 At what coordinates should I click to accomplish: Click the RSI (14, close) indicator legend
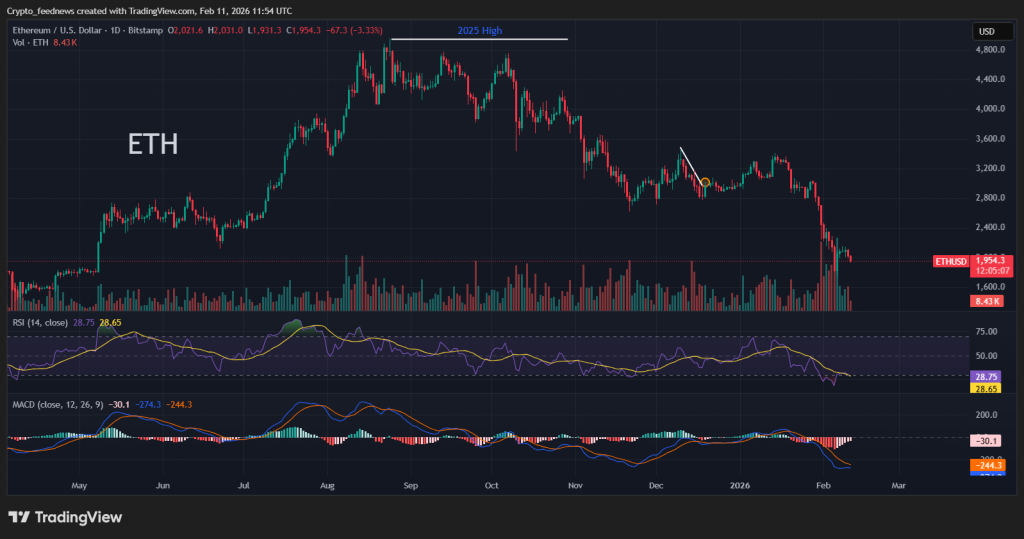tap(40, 323)
